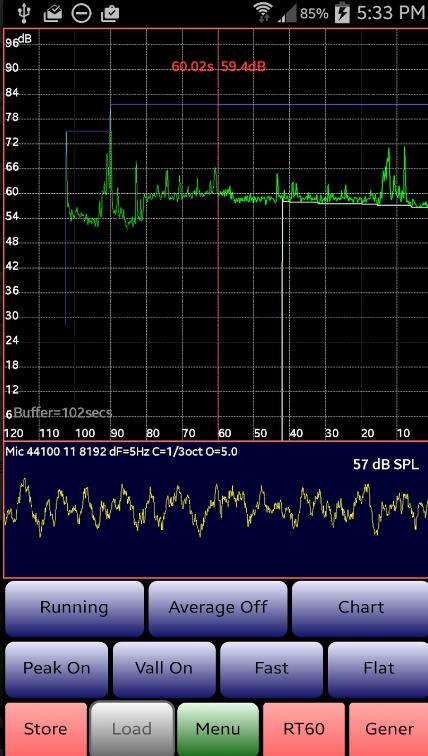Tap the do-not-disturb status bar icon
Viewport: 428px width, 756px height.
(81, 13)
